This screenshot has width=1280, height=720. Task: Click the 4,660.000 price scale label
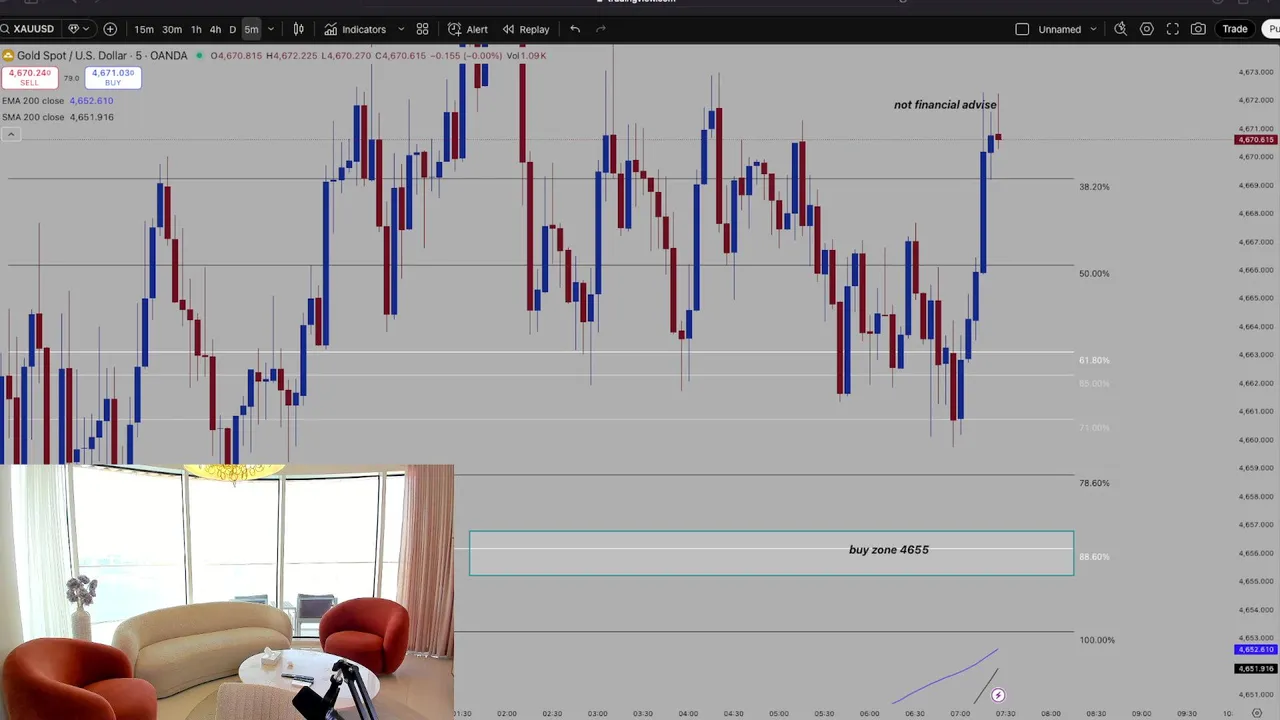click(x=1256, y=440)
